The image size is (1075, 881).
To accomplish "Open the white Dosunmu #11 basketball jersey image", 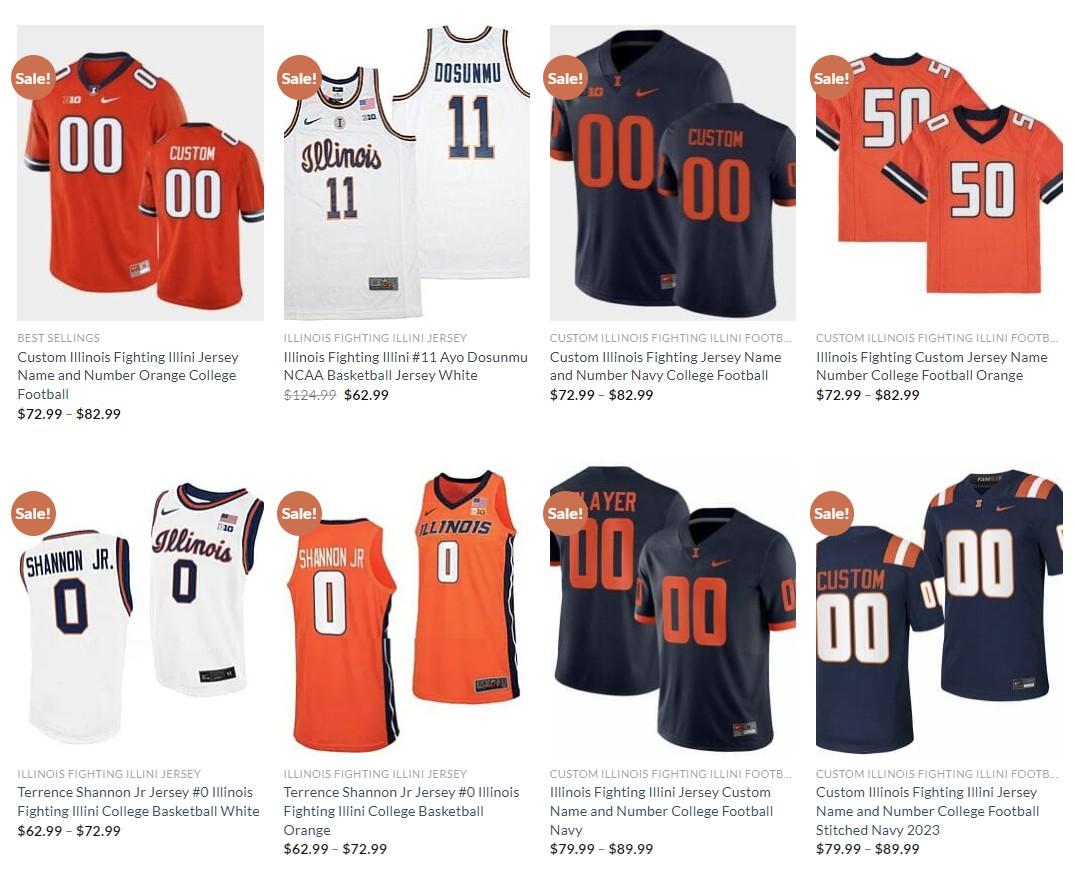I will tap(407, 173).
